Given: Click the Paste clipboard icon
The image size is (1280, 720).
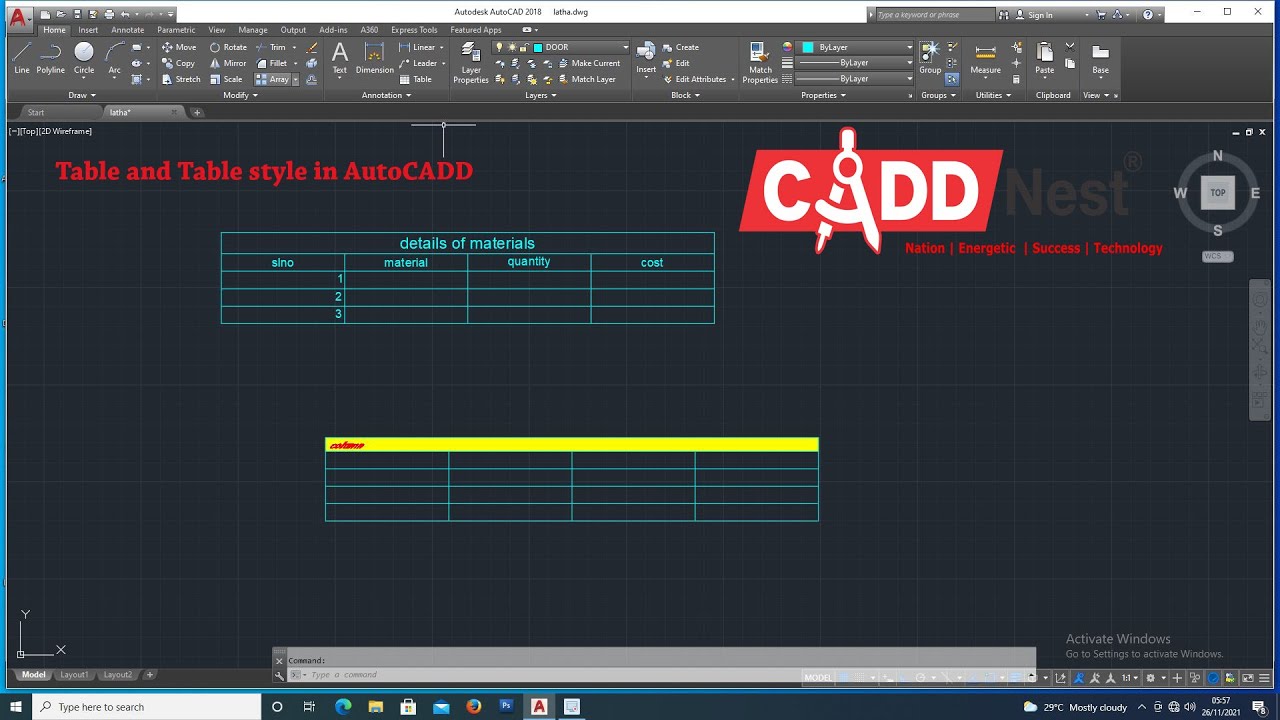Looking at the screenshot, I should pyautogui.click(x=1044, y=58).
